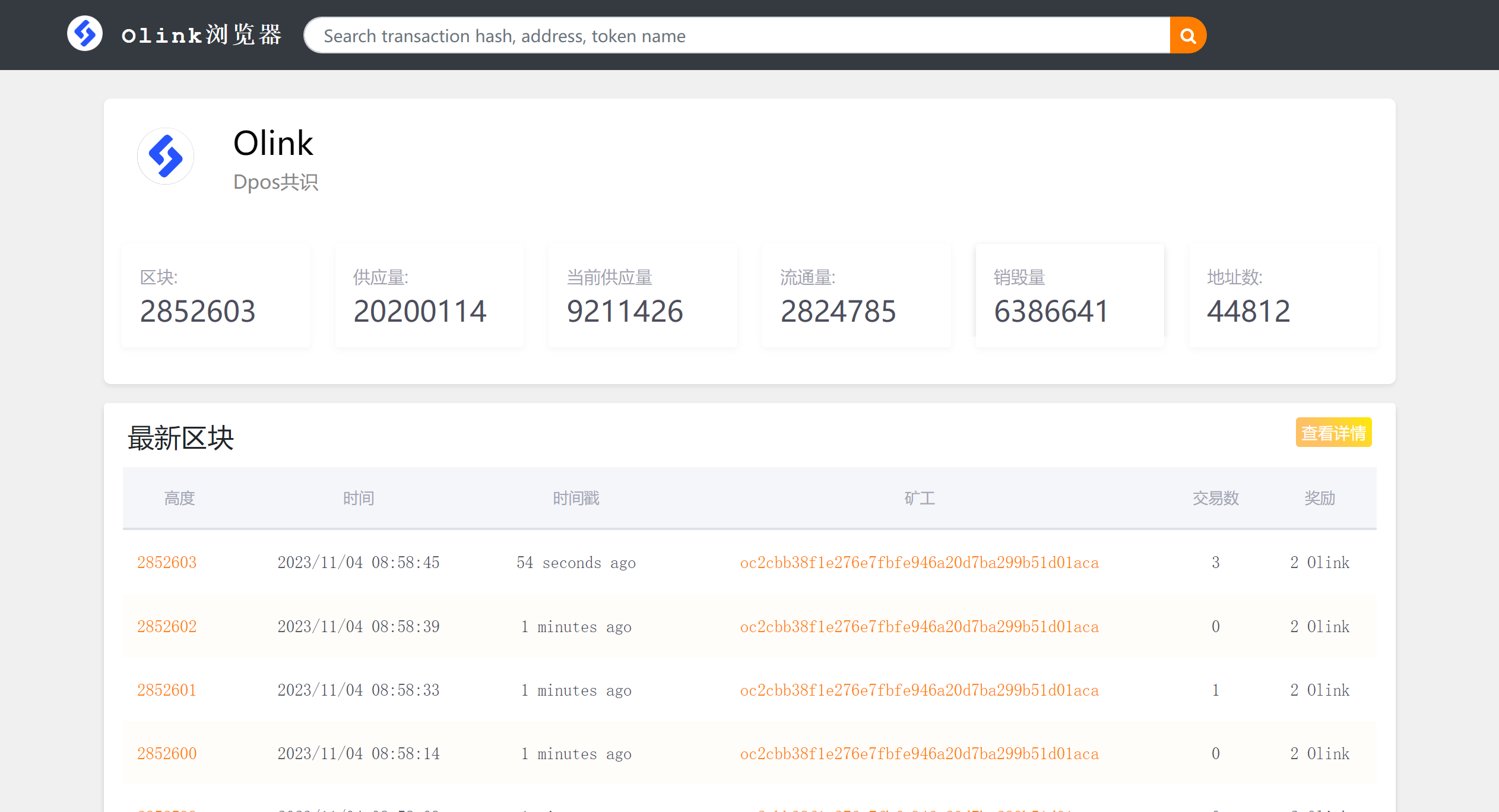Click the 矿工 column header
This screenshot has height=812, width=1499.
[919, 498]
